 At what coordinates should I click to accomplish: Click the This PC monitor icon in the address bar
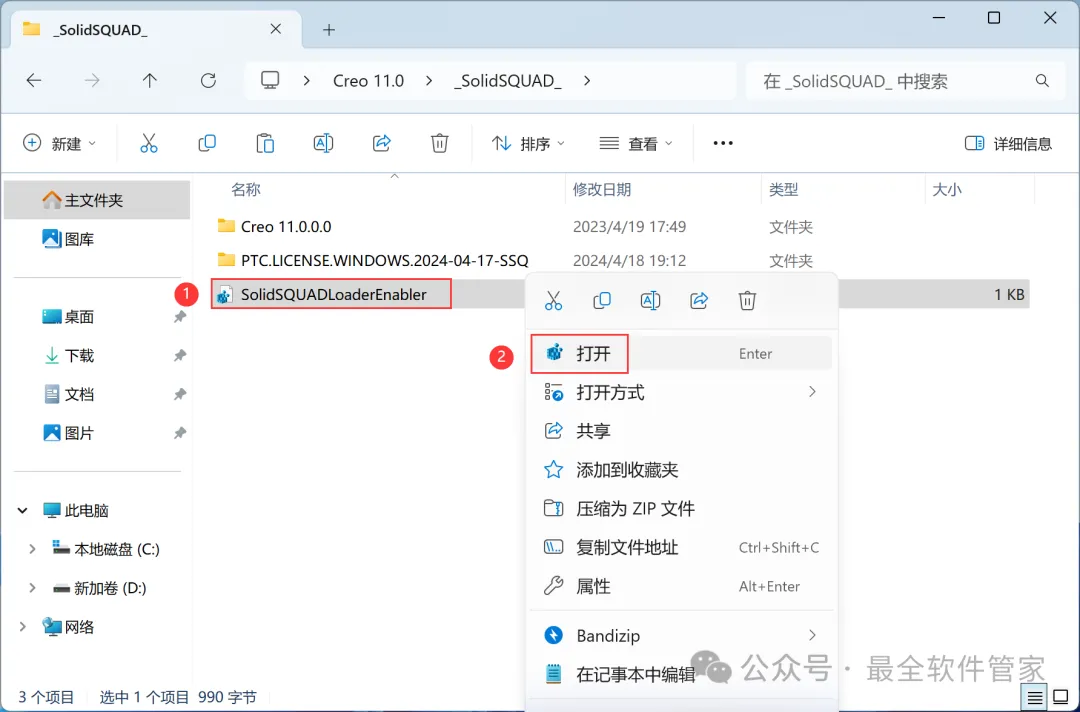tap(270, 81)
